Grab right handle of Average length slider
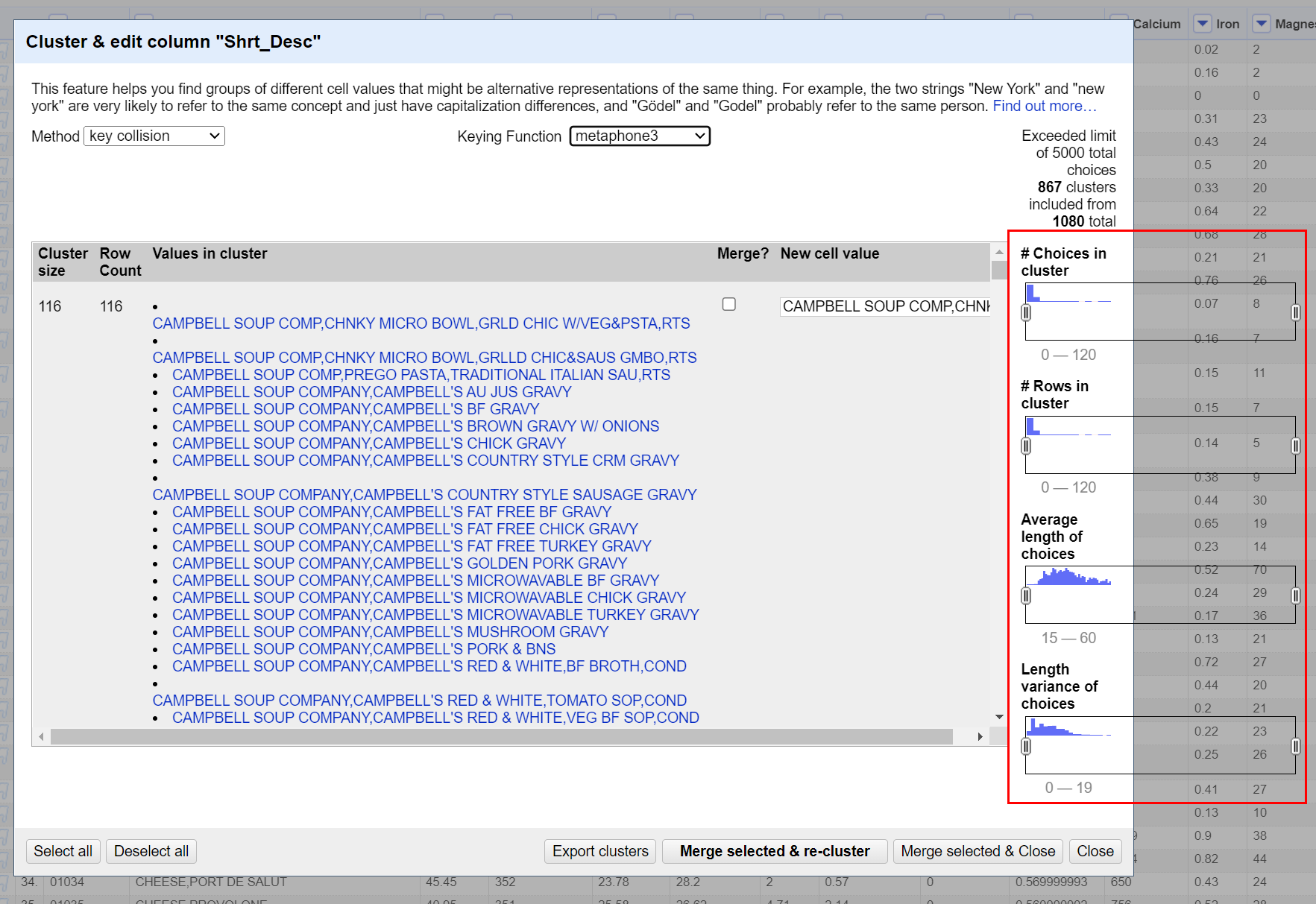 1296,595
